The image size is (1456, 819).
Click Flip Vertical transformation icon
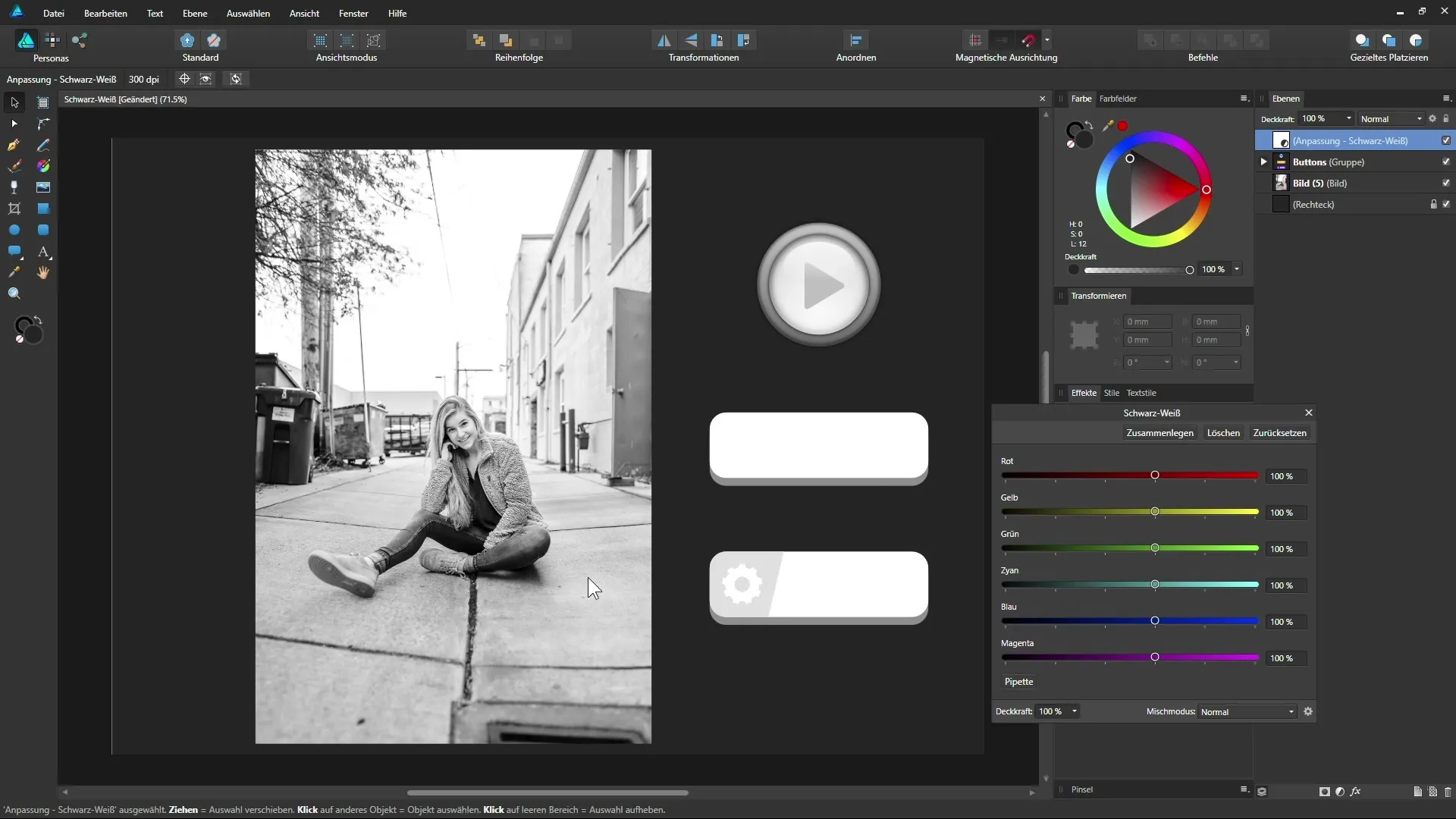[691, 40]
